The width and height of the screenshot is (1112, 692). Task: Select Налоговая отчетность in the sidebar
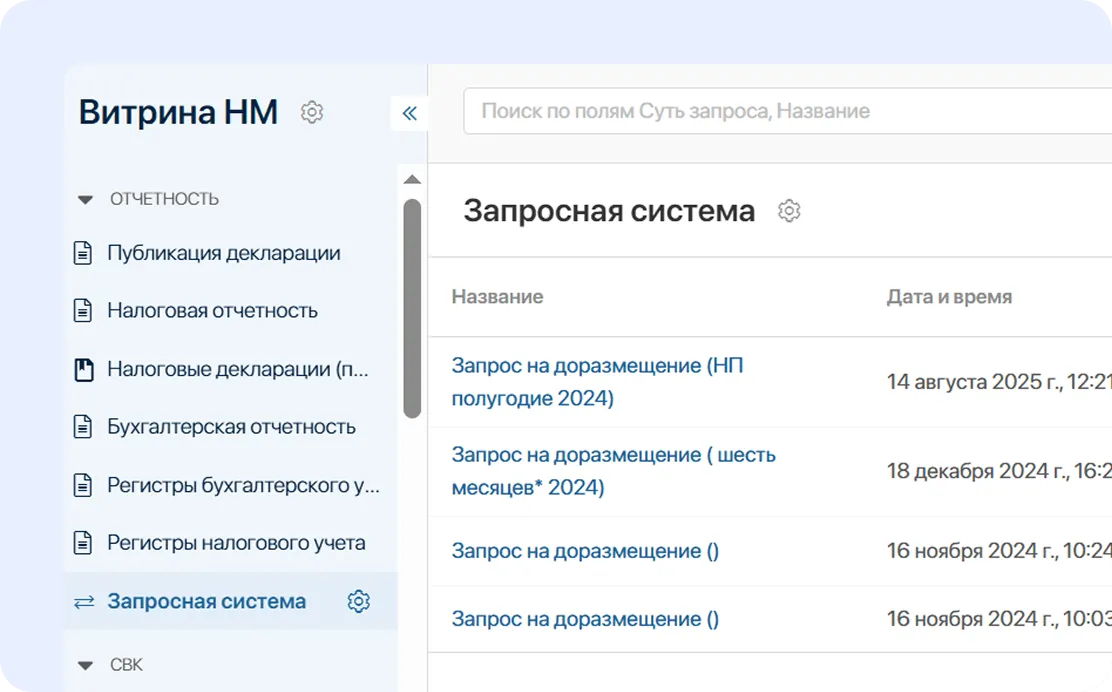(x=213, y=310)
